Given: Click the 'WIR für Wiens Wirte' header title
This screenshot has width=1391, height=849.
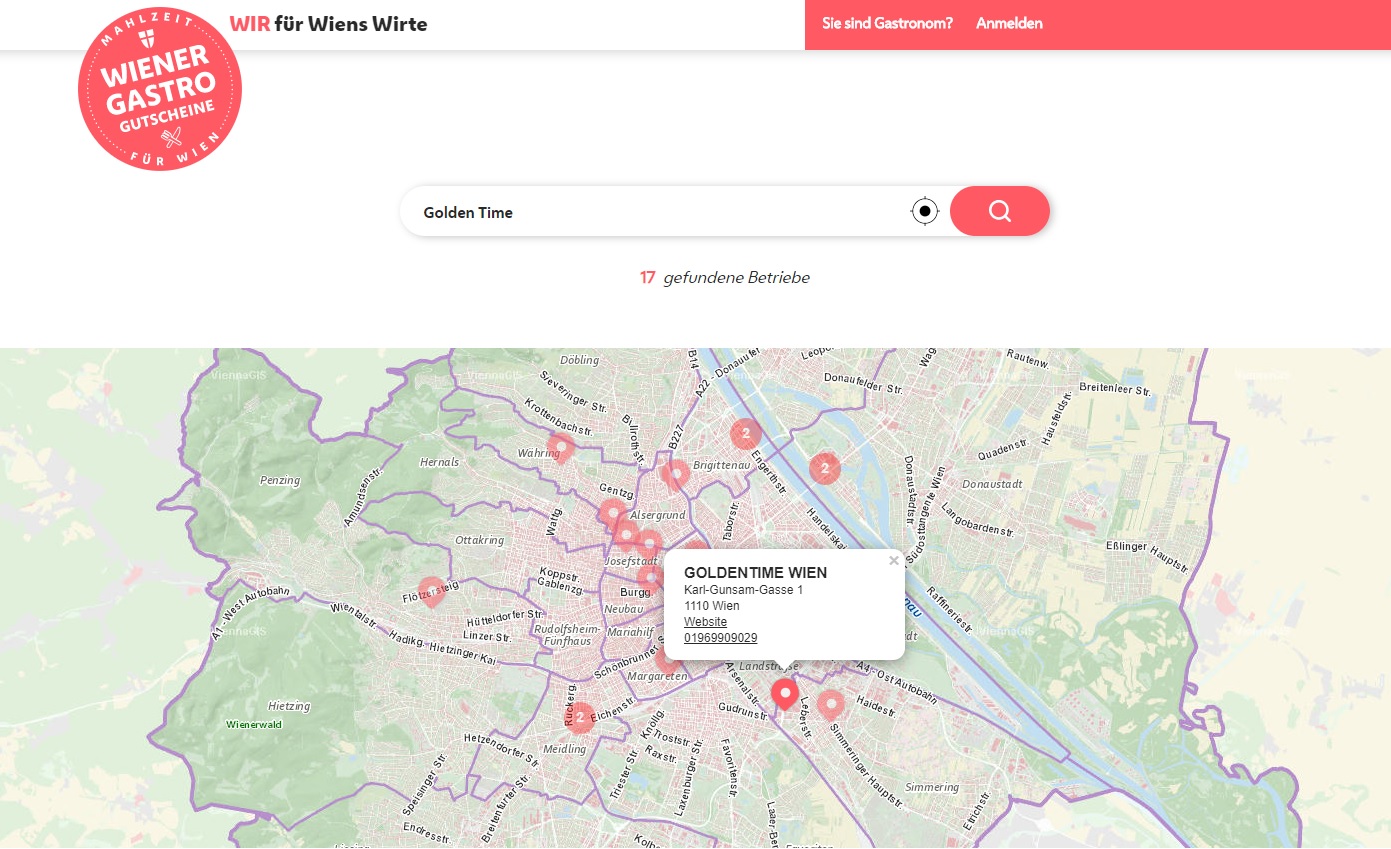Looking at the screenshot, I should [x=328, y=24].
